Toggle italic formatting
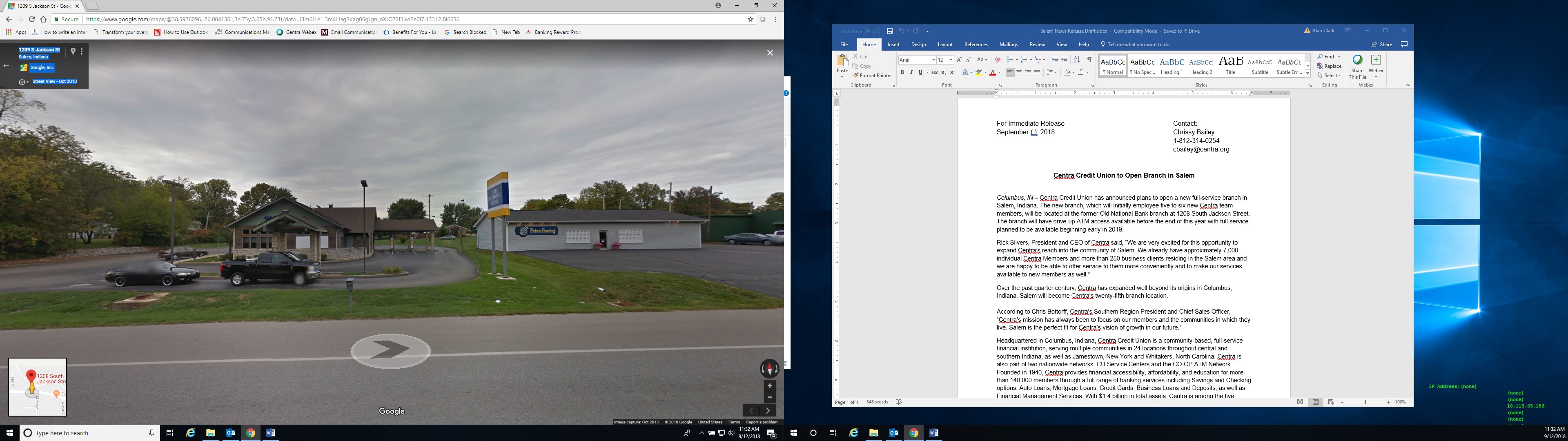This screenshot has width=1568, height=441. (911, 73)
